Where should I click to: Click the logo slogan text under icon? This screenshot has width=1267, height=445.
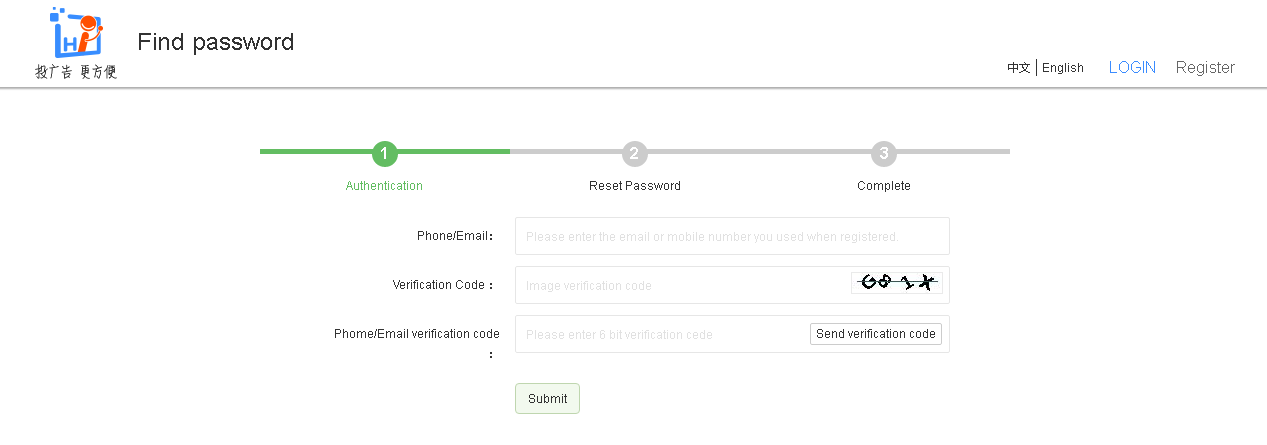click(x=76, y=72)
